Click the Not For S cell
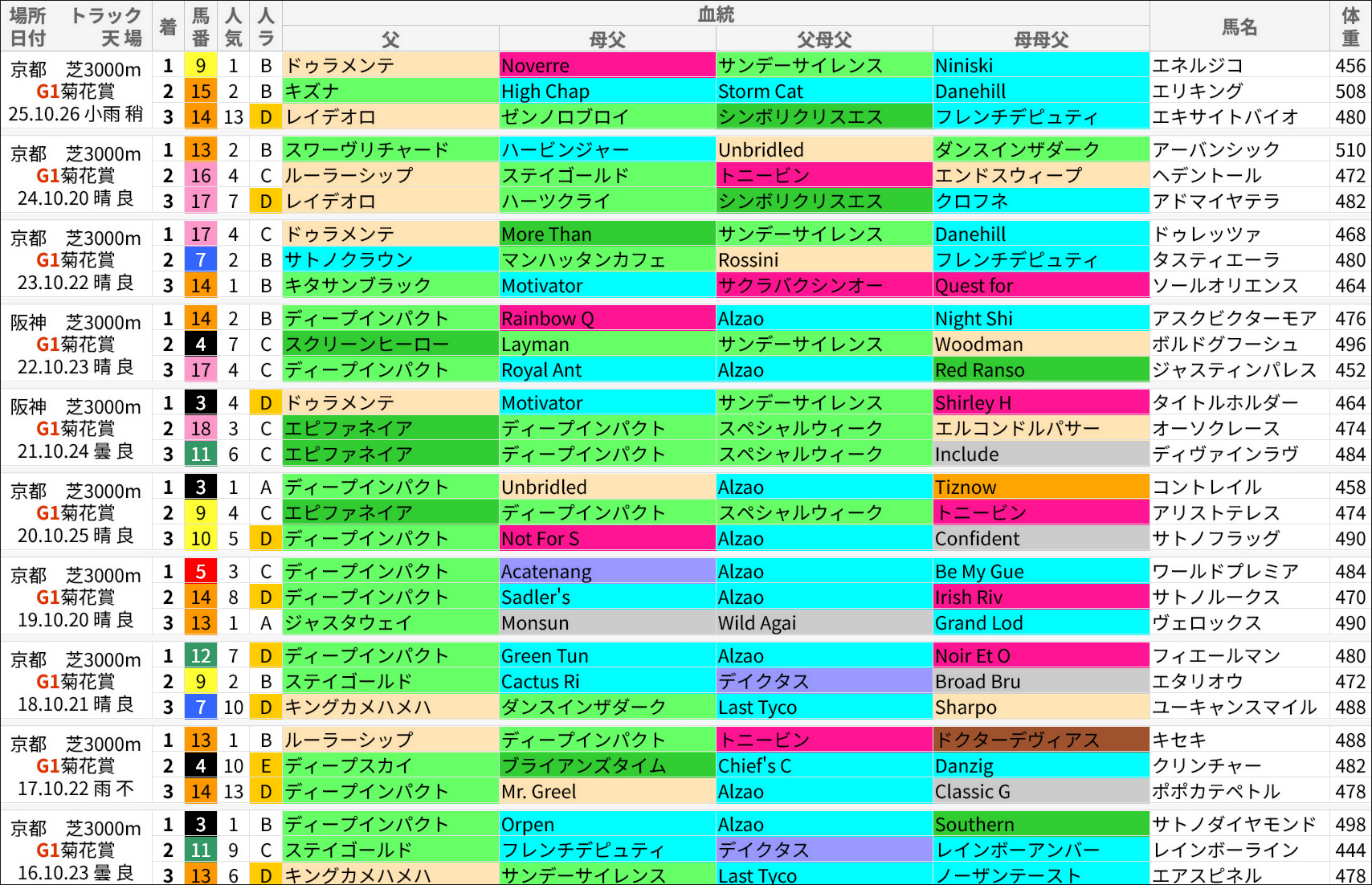The width and height of the screenshot is (1372, 885). click(x=607, y=539)
